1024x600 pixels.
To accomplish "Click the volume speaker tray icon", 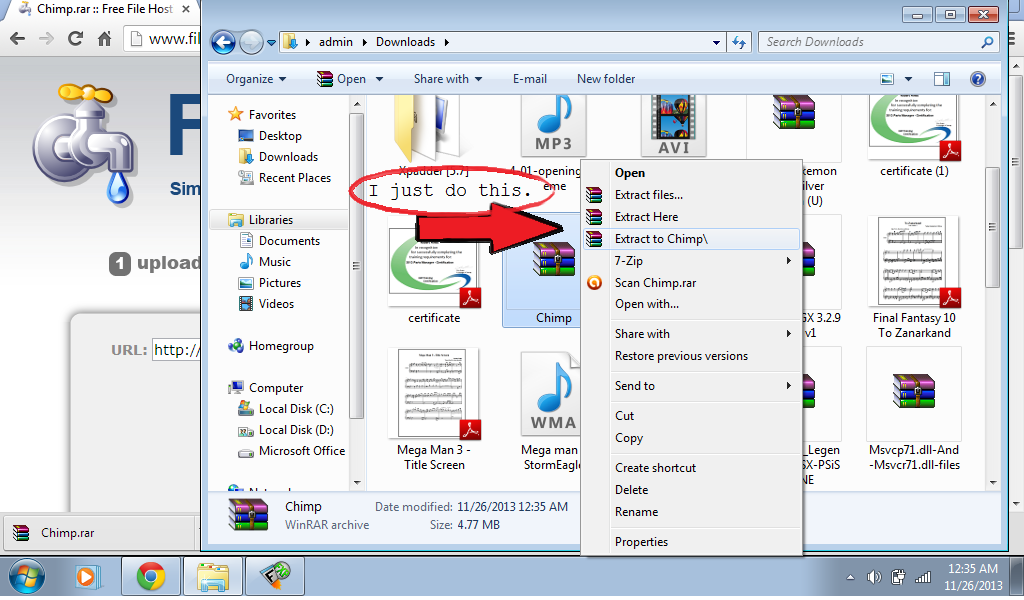I will point(874,576).
